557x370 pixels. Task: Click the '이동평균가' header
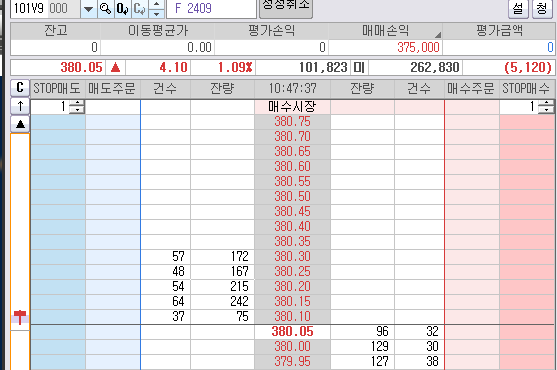pyautogui.click(x=158, y=31)
